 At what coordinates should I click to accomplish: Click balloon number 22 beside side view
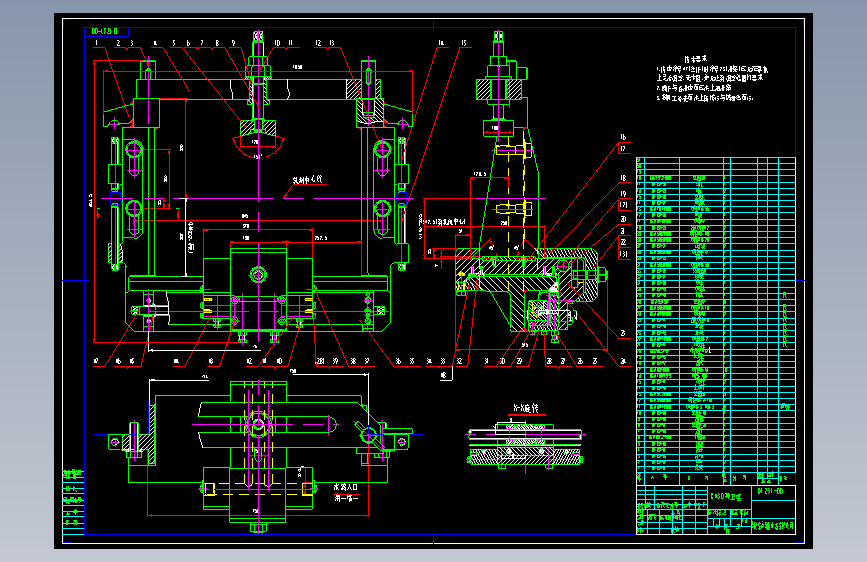pyautogui.click(x=623, y=242)
